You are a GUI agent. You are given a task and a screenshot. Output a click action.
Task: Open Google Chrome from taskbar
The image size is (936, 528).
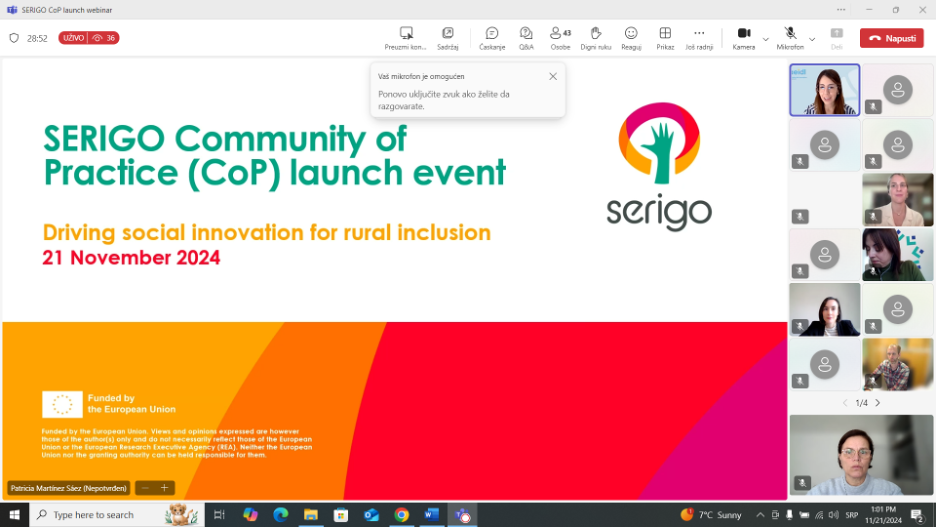point(401,515)
